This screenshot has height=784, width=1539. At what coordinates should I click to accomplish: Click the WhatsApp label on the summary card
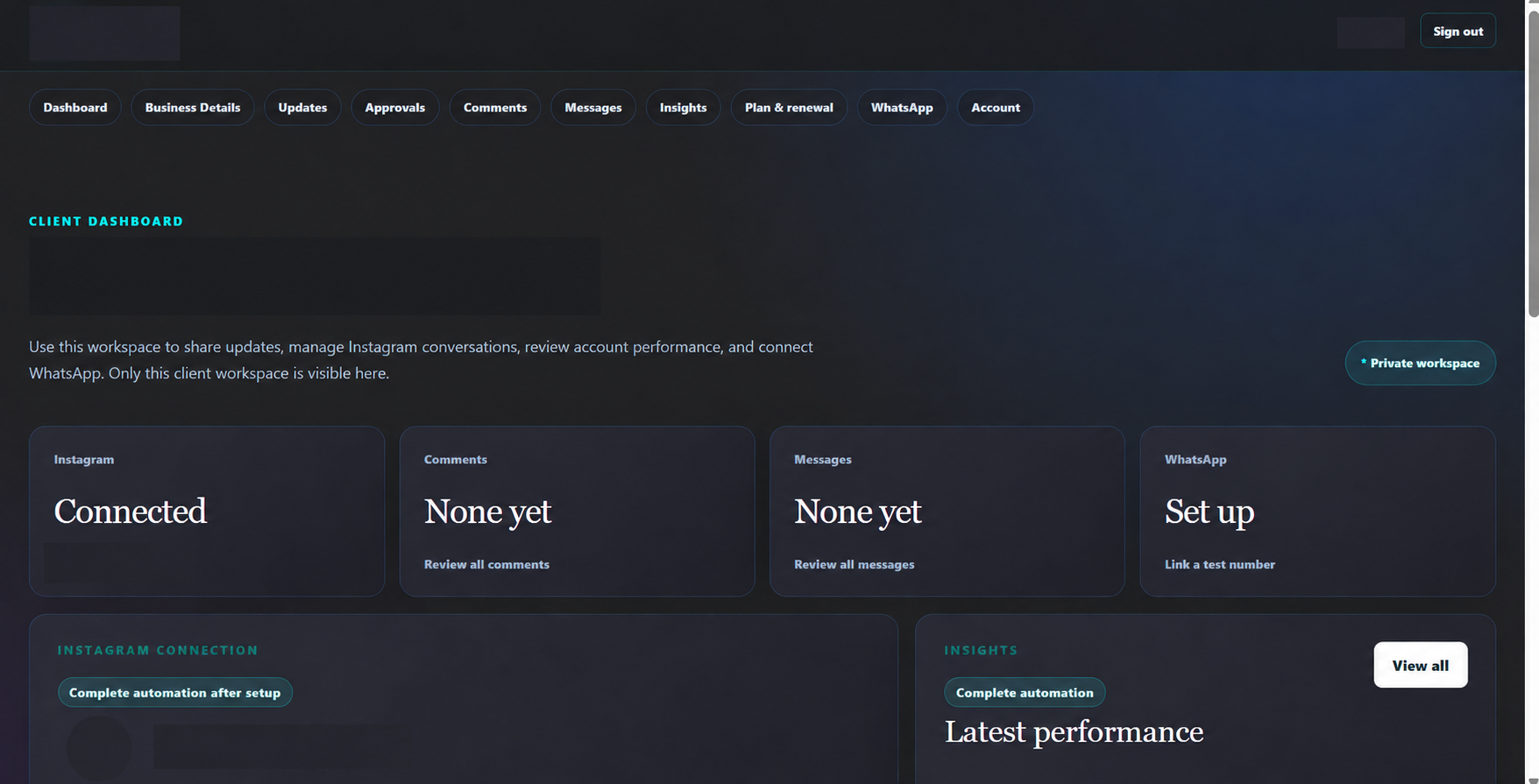[x=1195, y=460]
